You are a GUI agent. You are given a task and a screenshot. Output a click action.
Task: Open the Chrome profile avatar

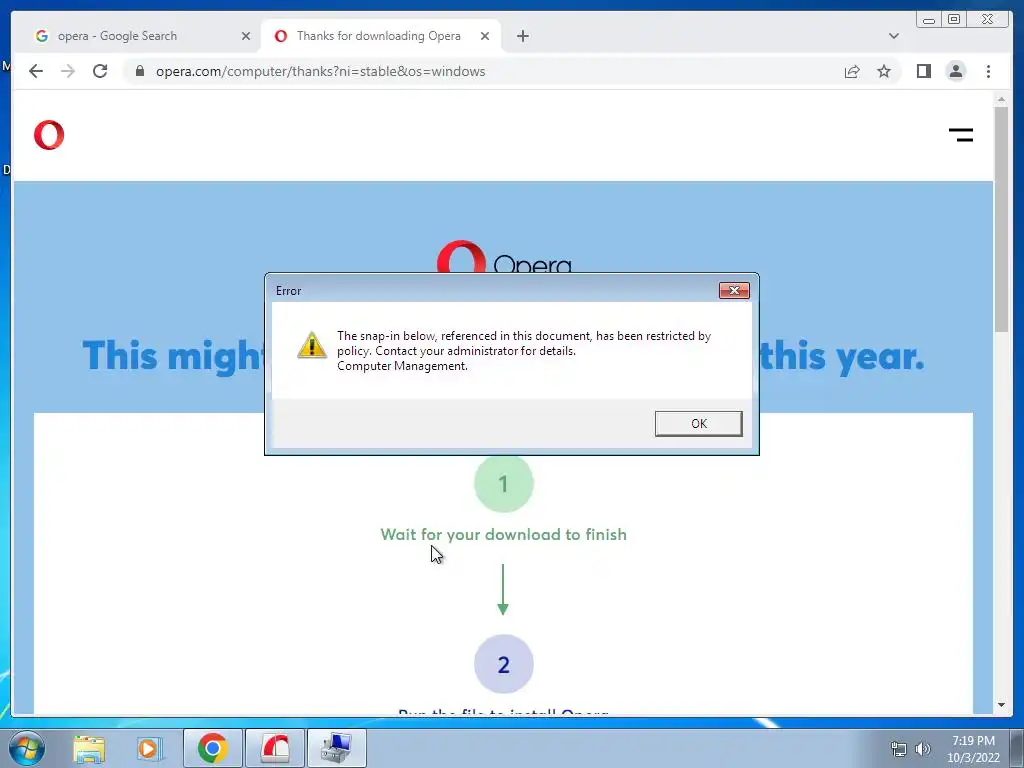pyautogui.click(x=955, y=71)
